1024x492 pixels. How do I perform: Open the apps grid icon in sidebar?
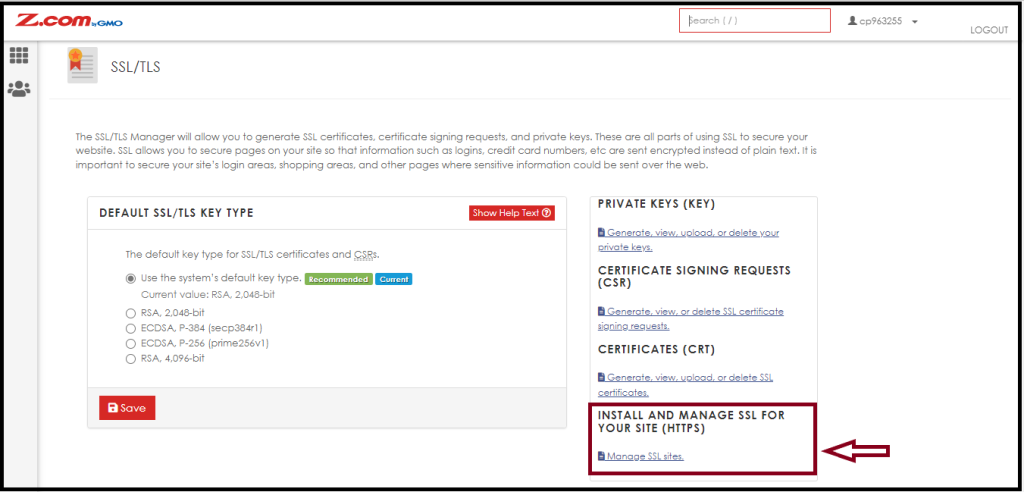[x=18, y=56]
